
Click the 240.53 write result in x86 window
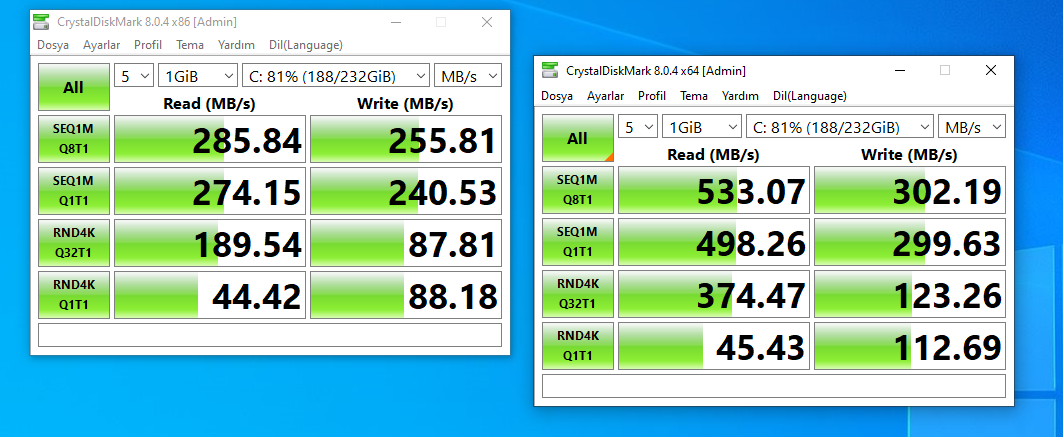click(x=405, y=191)
